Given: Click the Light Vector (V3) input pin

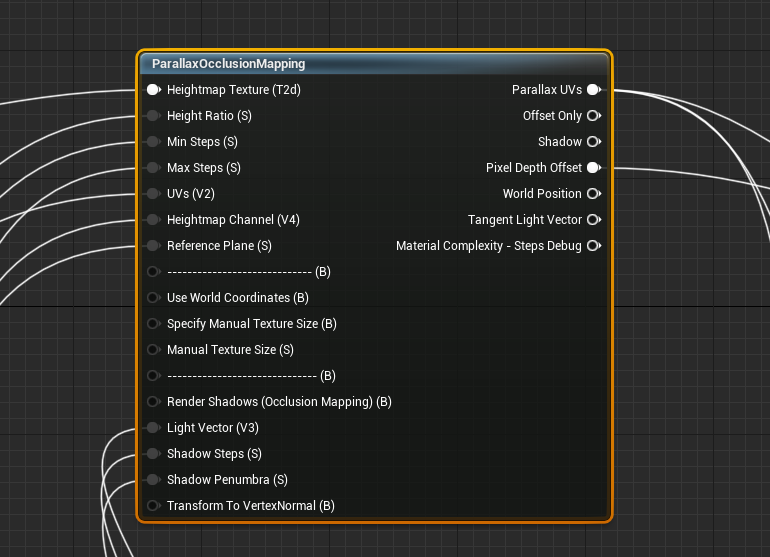Looking at the screenshot, I should point(153,428).
